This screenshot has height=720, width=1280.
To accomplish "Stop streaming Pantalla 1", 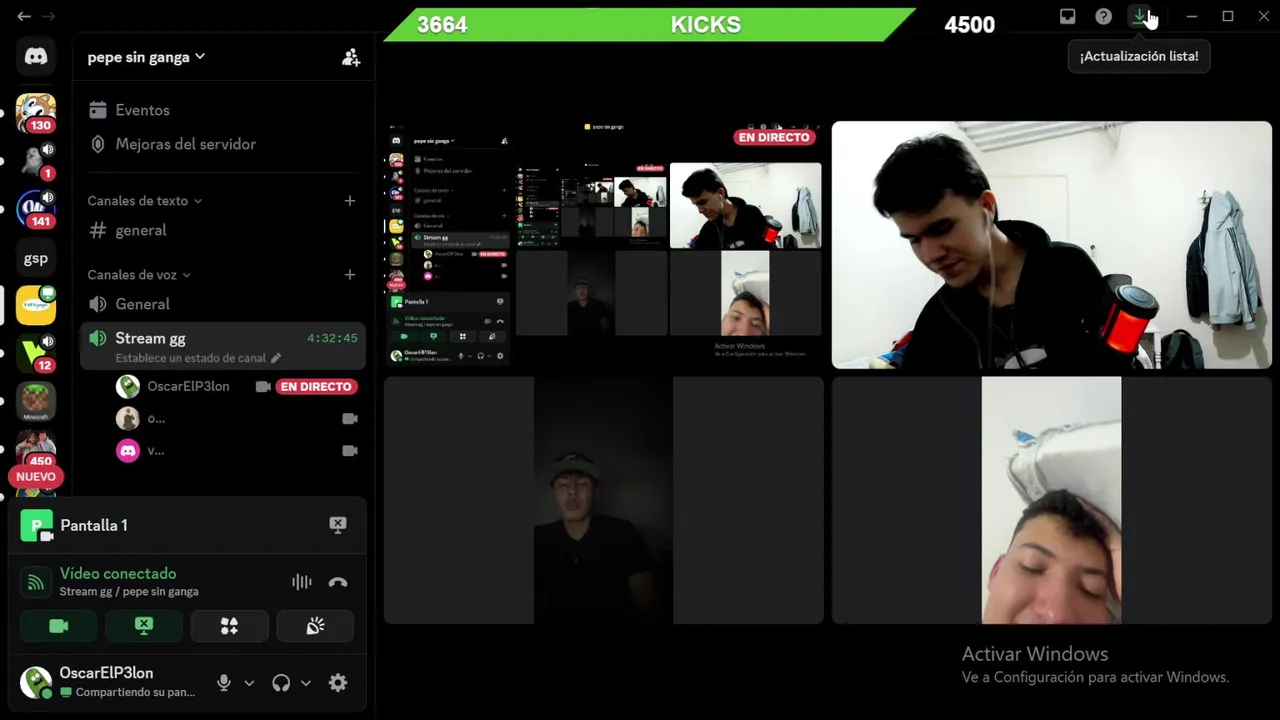I will (x=338, y=525).
